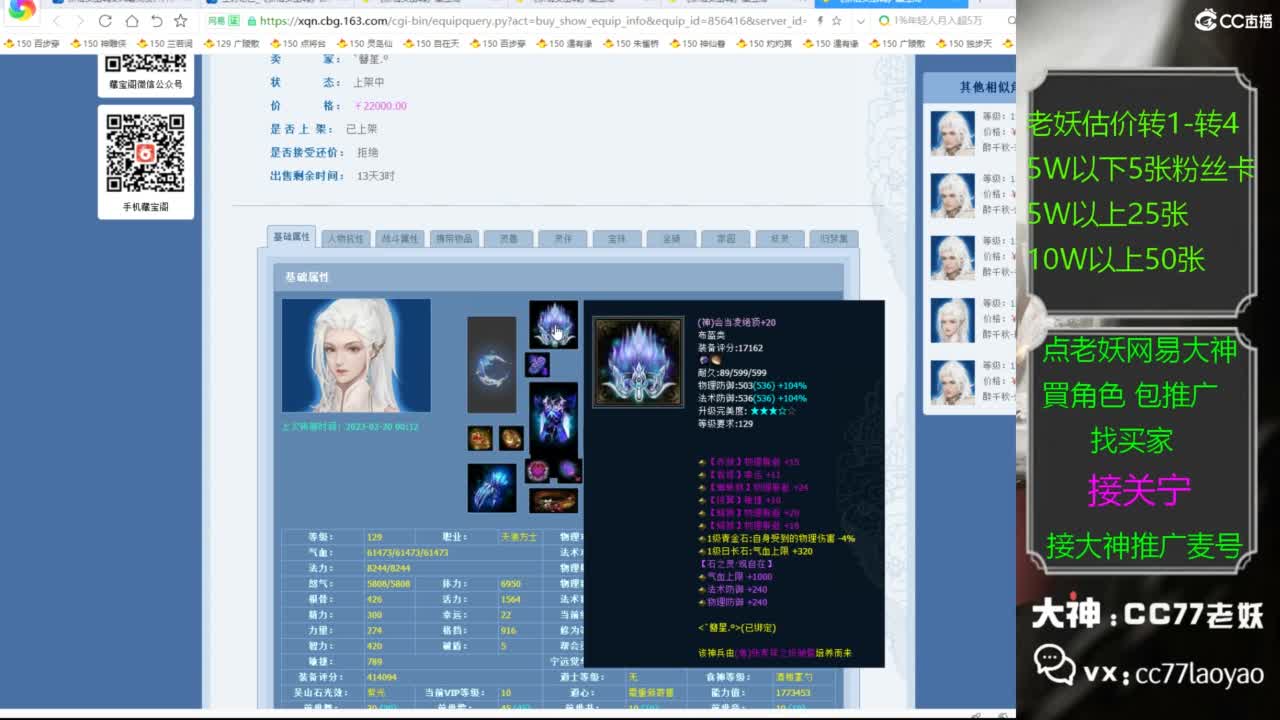Click the equipment score value 414094
The height and width of the screenshot is (720, 1280).
pyautogui.click(x=382, y=677)
